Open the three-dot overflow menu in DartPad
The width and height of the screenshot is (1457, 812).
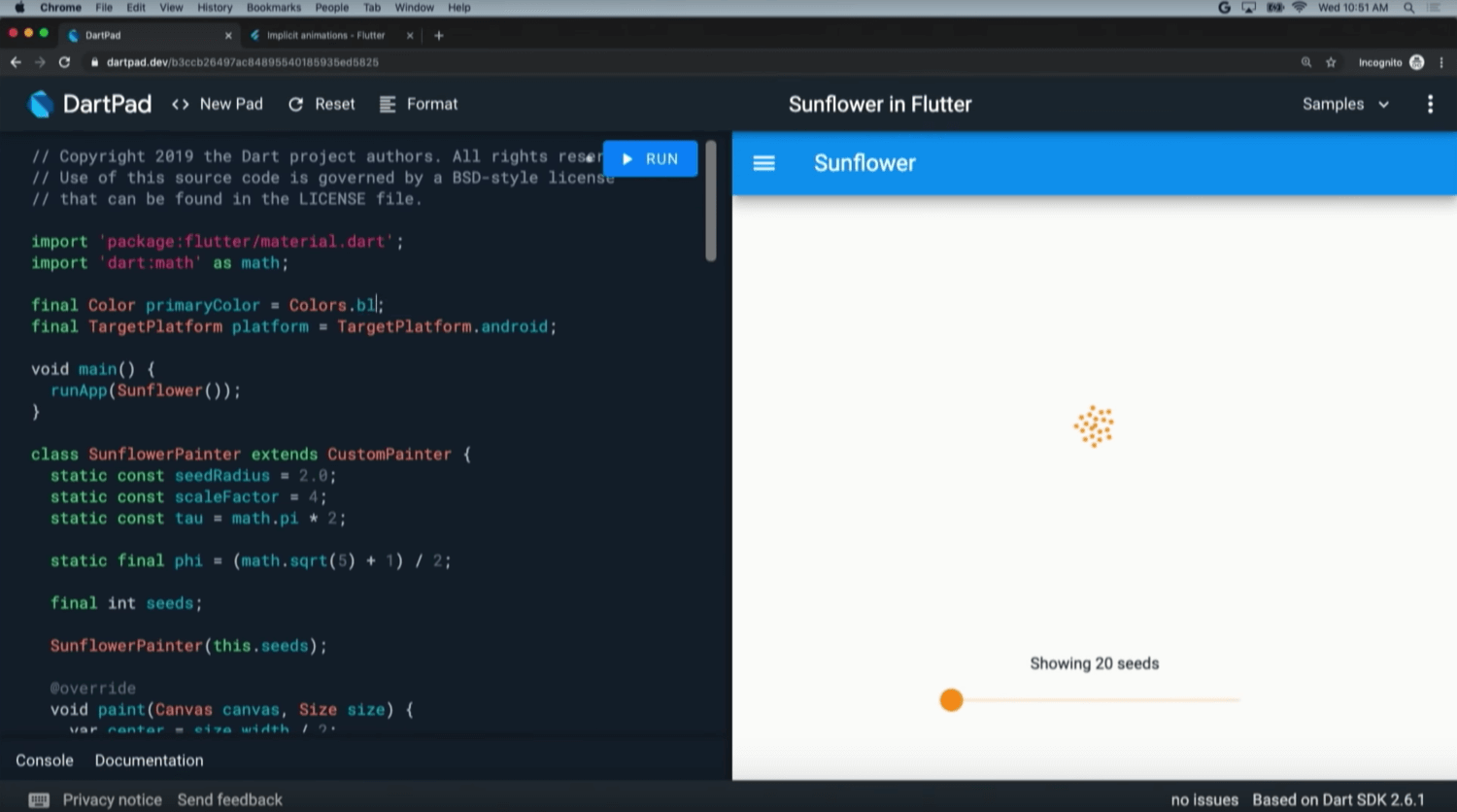pyautogui.click(x=1430, y=104)
